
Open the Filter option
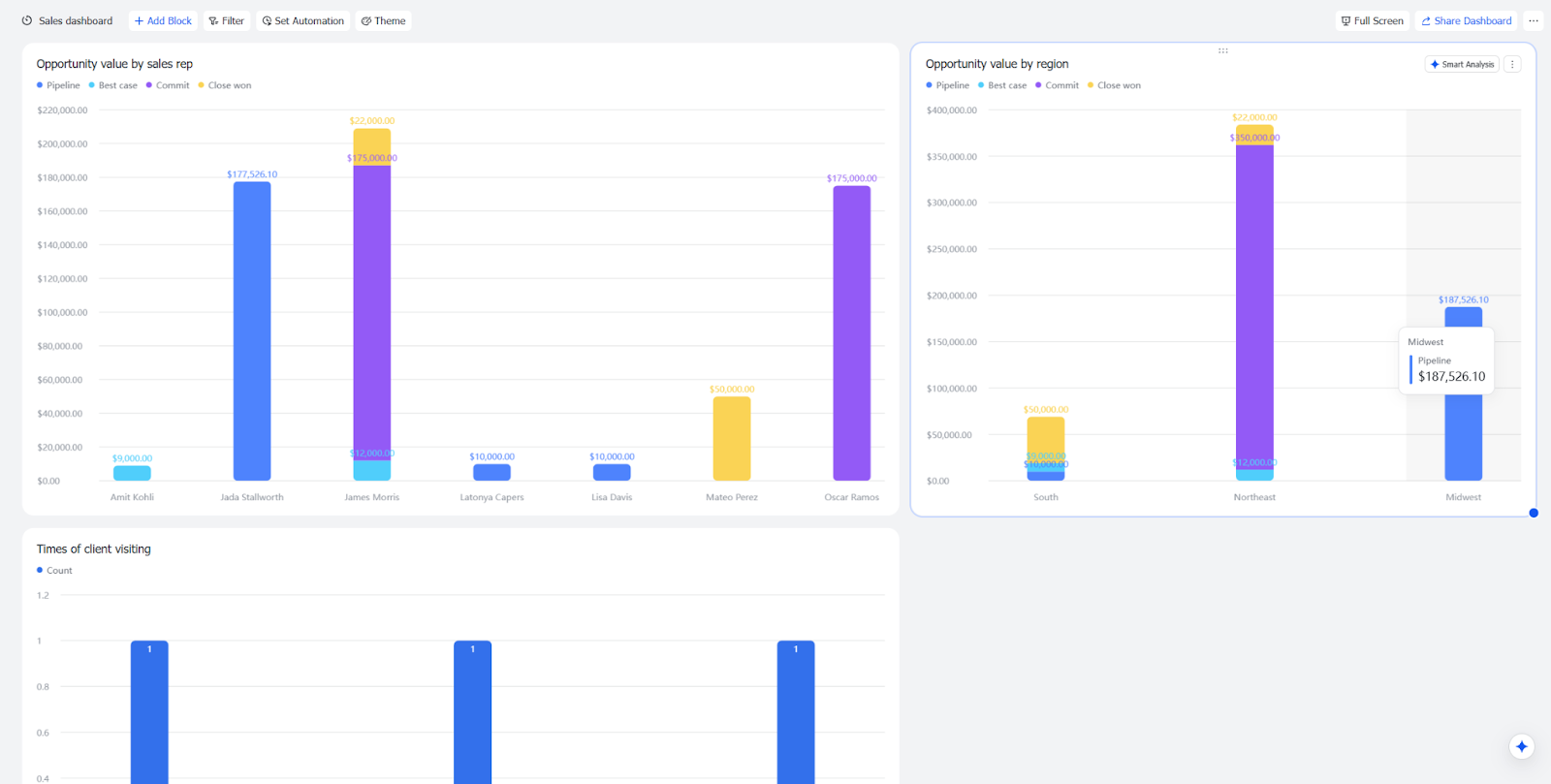point(227,20)
